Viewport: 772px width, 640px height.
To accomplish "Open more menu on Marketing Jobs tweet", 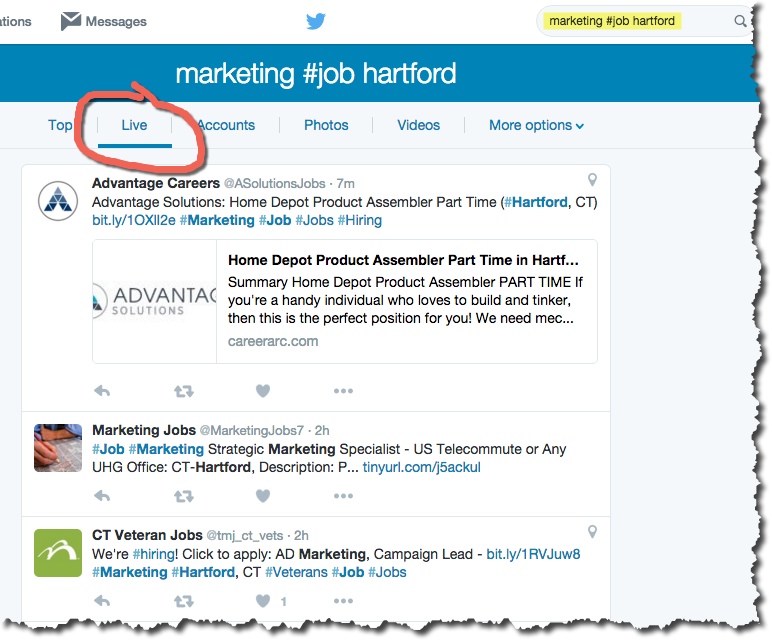I will pos(343,496).
